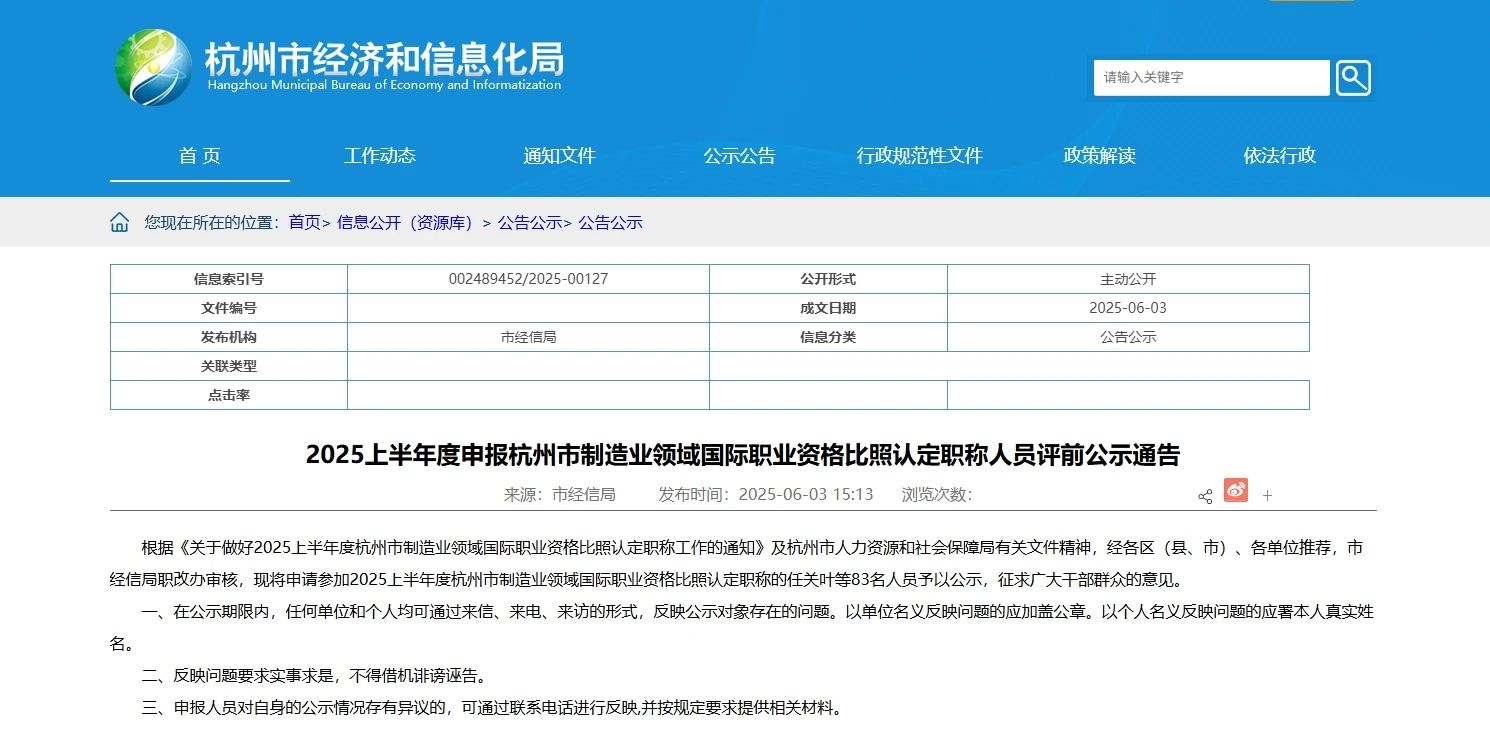Click the 公告公示 category value cell

pos(1128,337)
